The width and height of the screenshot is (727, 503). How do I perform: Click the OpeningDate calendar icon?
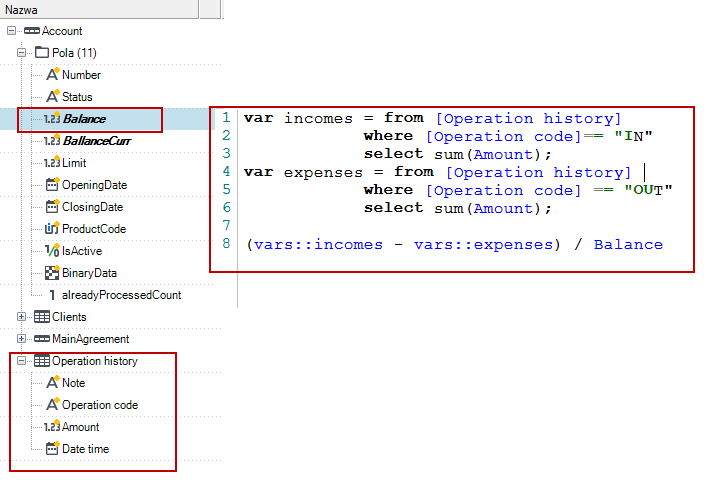[52, 185]
